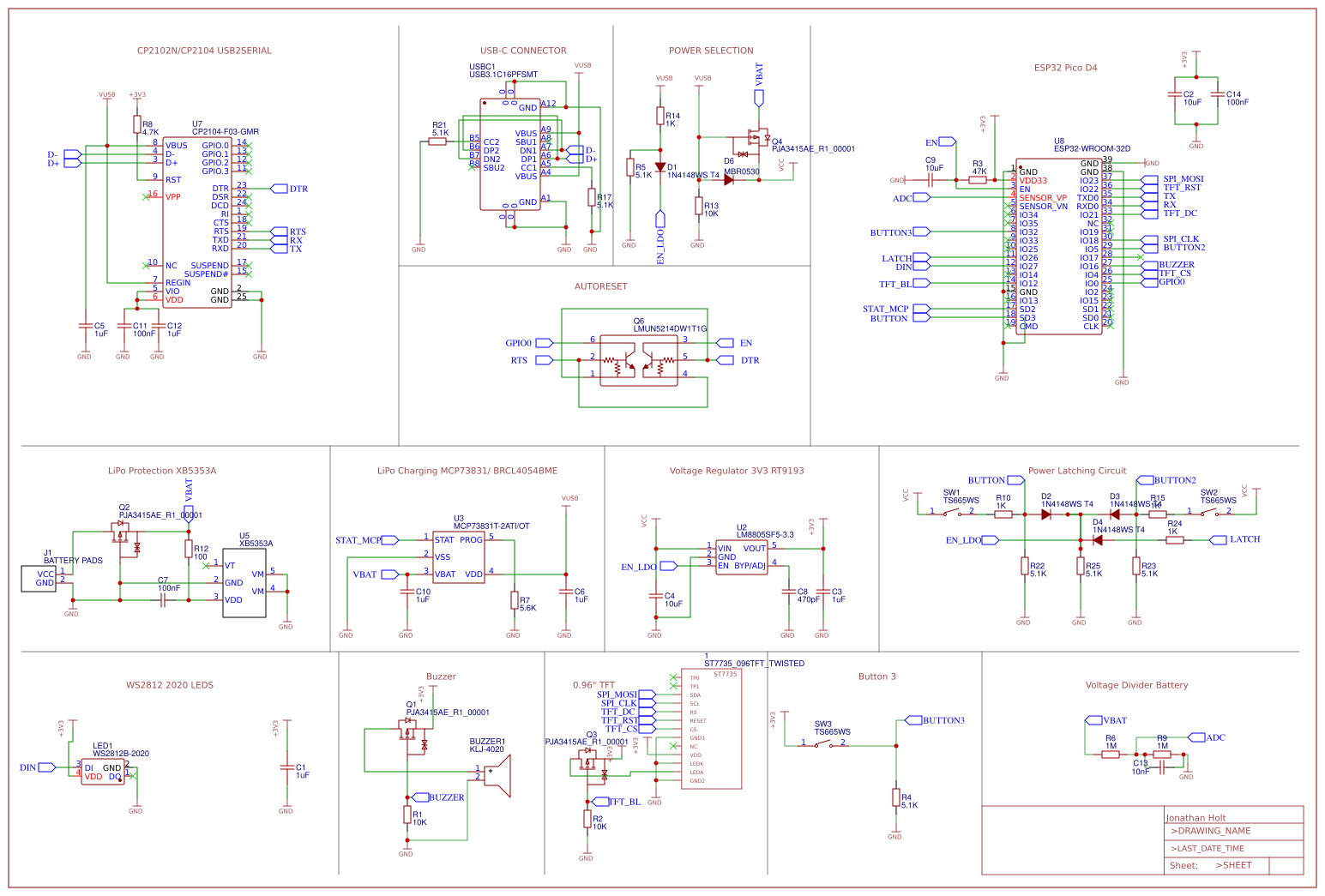Click the DRAWING_NAME field in title block

tap(1209, 831)
